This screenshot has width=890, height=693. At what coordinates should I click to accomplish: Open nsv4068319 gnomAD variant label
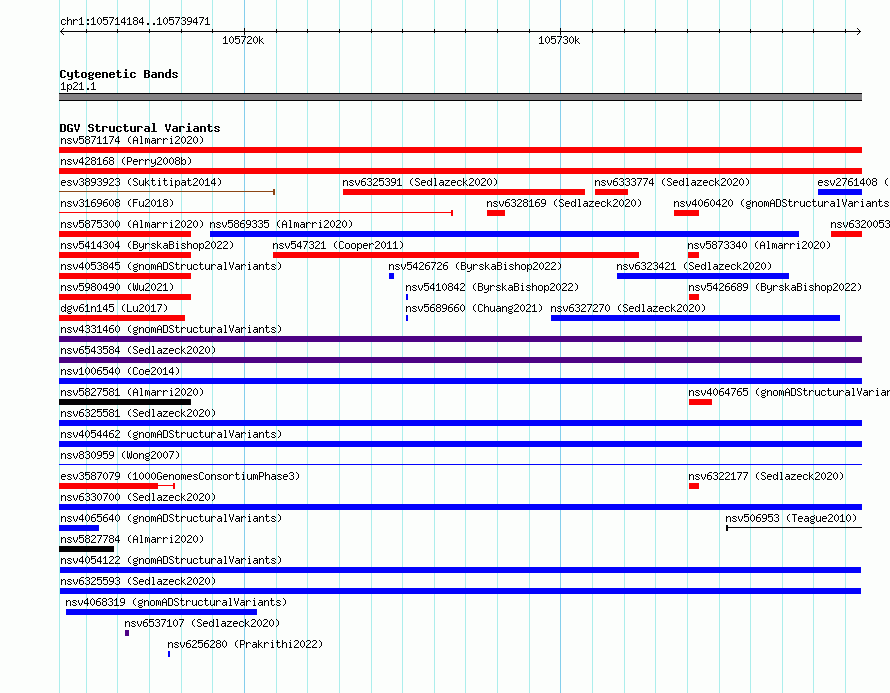click(x=176, y=602)
